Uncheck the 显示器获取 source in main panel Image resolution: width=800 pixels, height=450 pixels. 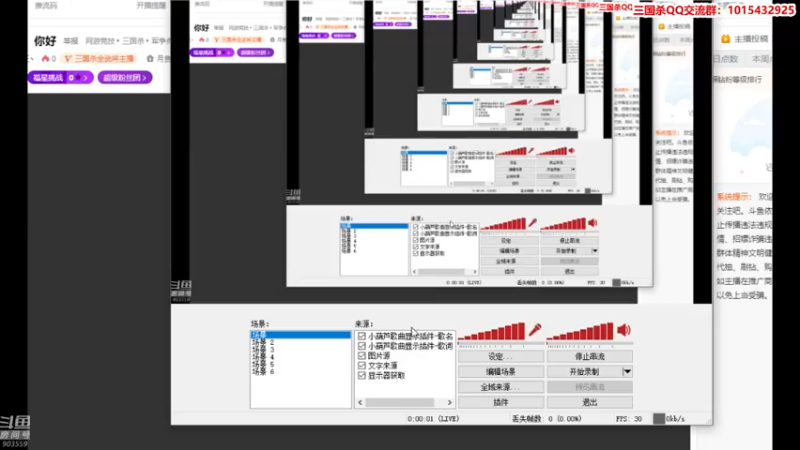[362, 376]
